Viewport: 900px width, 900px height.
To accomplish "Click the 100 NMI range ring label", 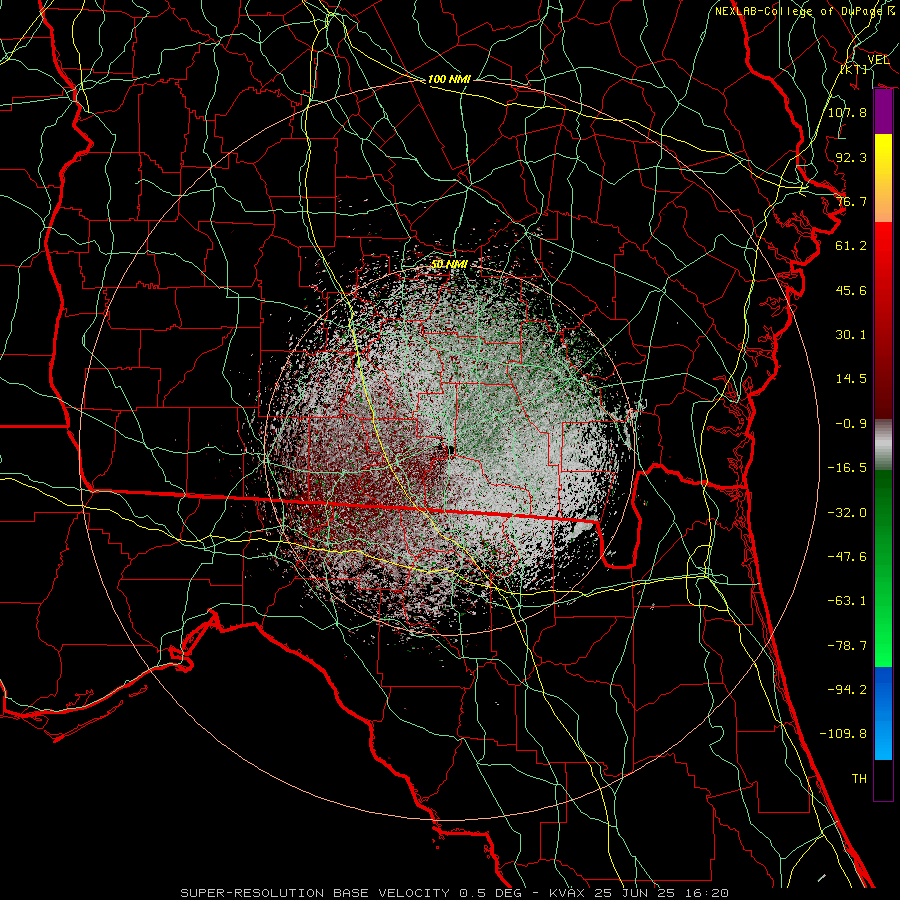I will 449,79.
